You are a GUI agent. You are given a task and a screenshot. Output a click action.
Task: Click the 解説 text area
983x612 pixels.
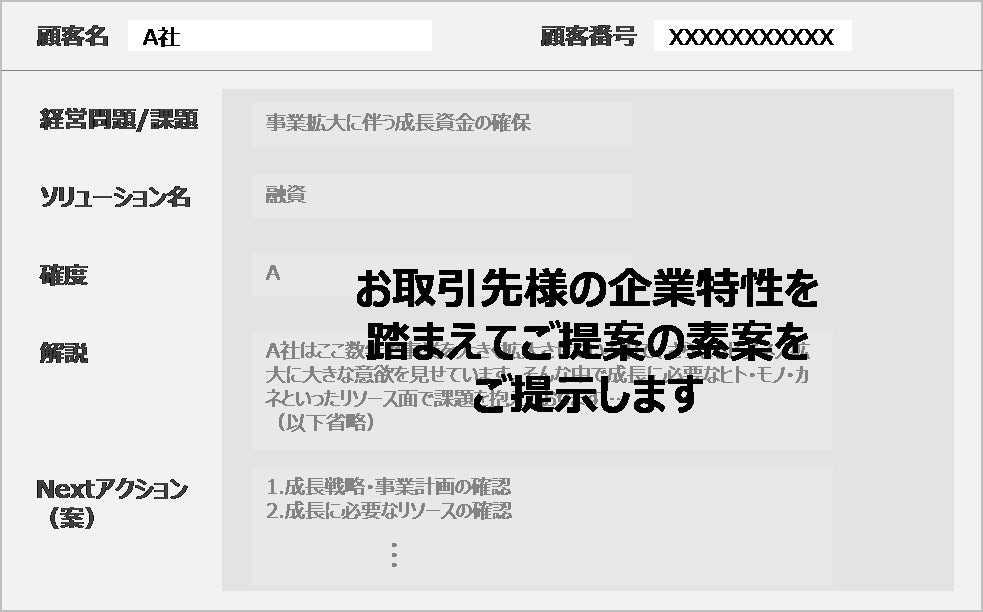(x=542, y=390)
